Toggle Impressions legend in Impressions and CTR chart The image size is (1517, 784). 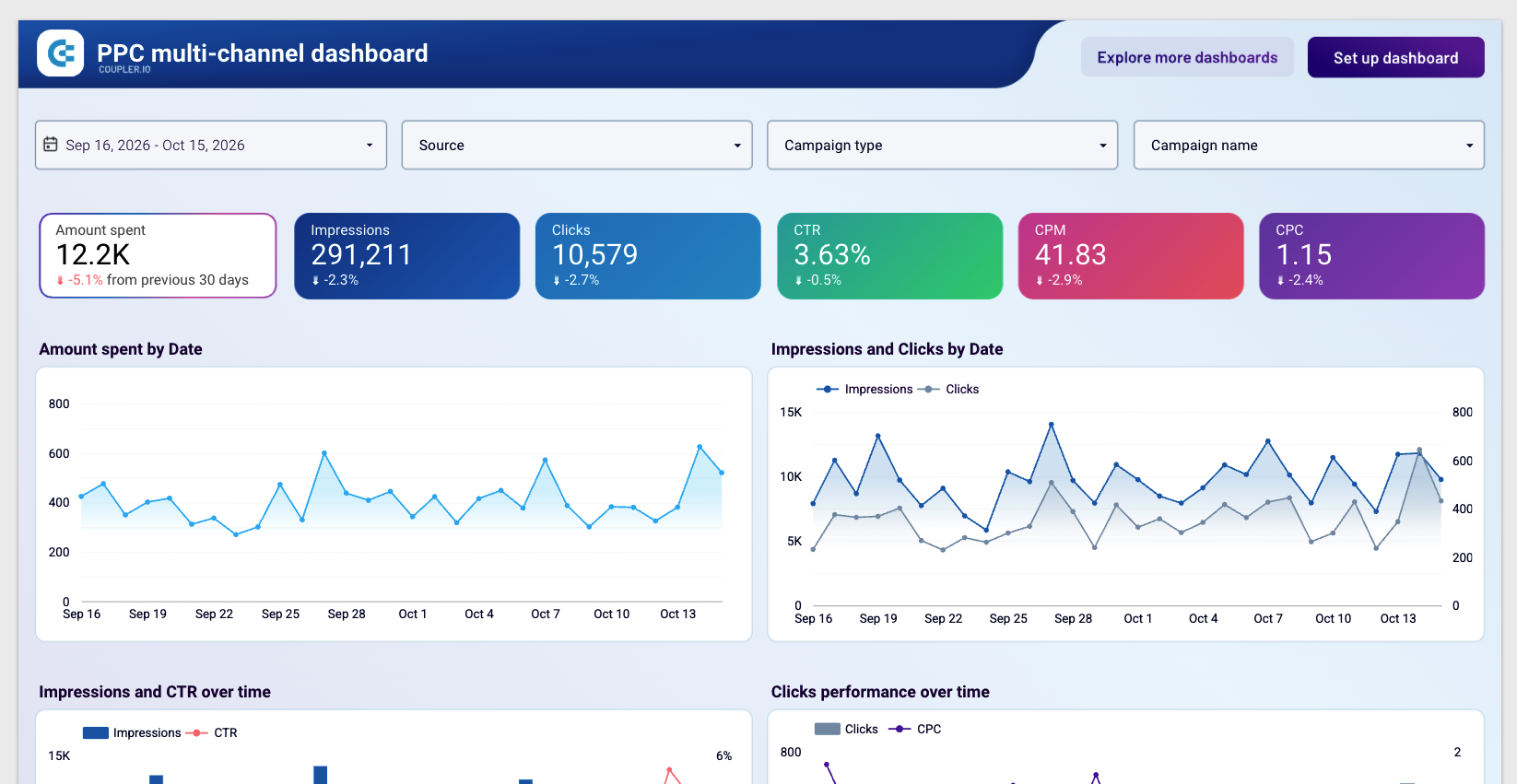coord(132,733)
